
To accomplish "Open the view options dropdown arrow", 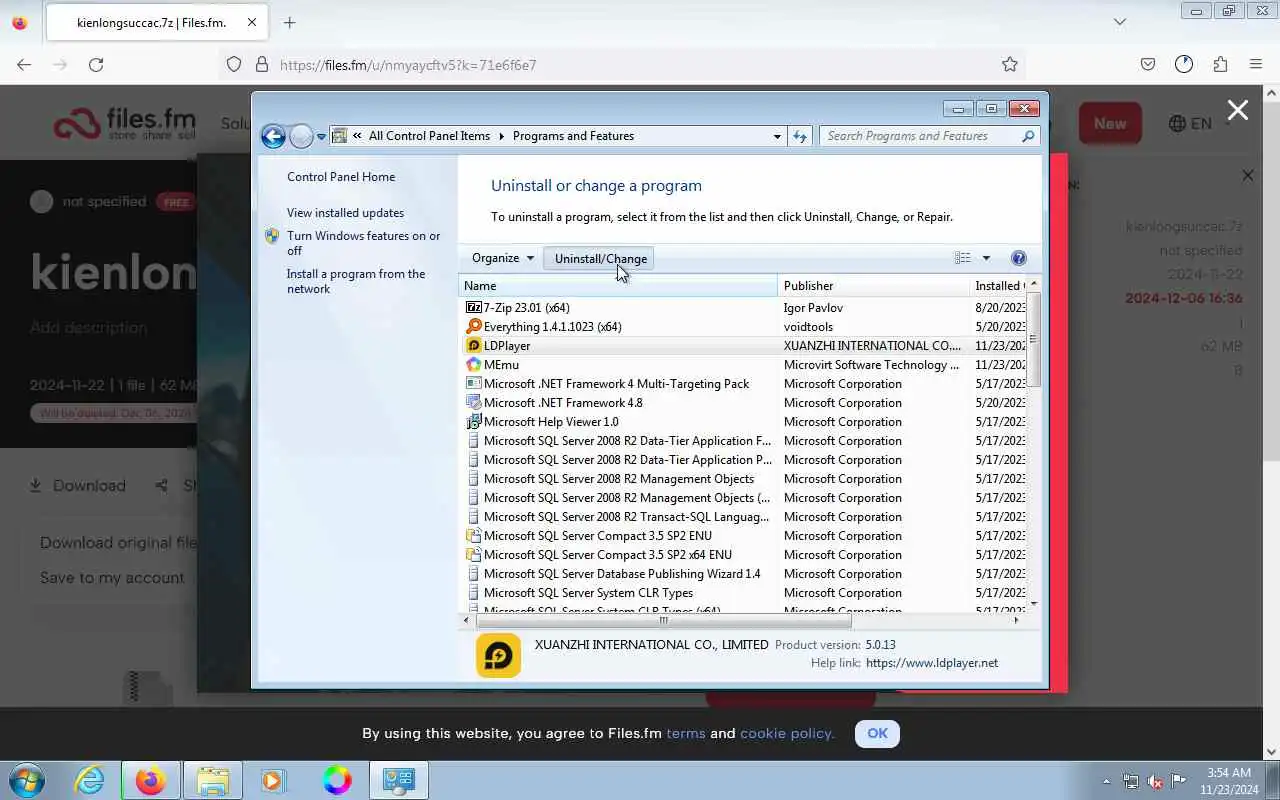I will click(986, 258).
